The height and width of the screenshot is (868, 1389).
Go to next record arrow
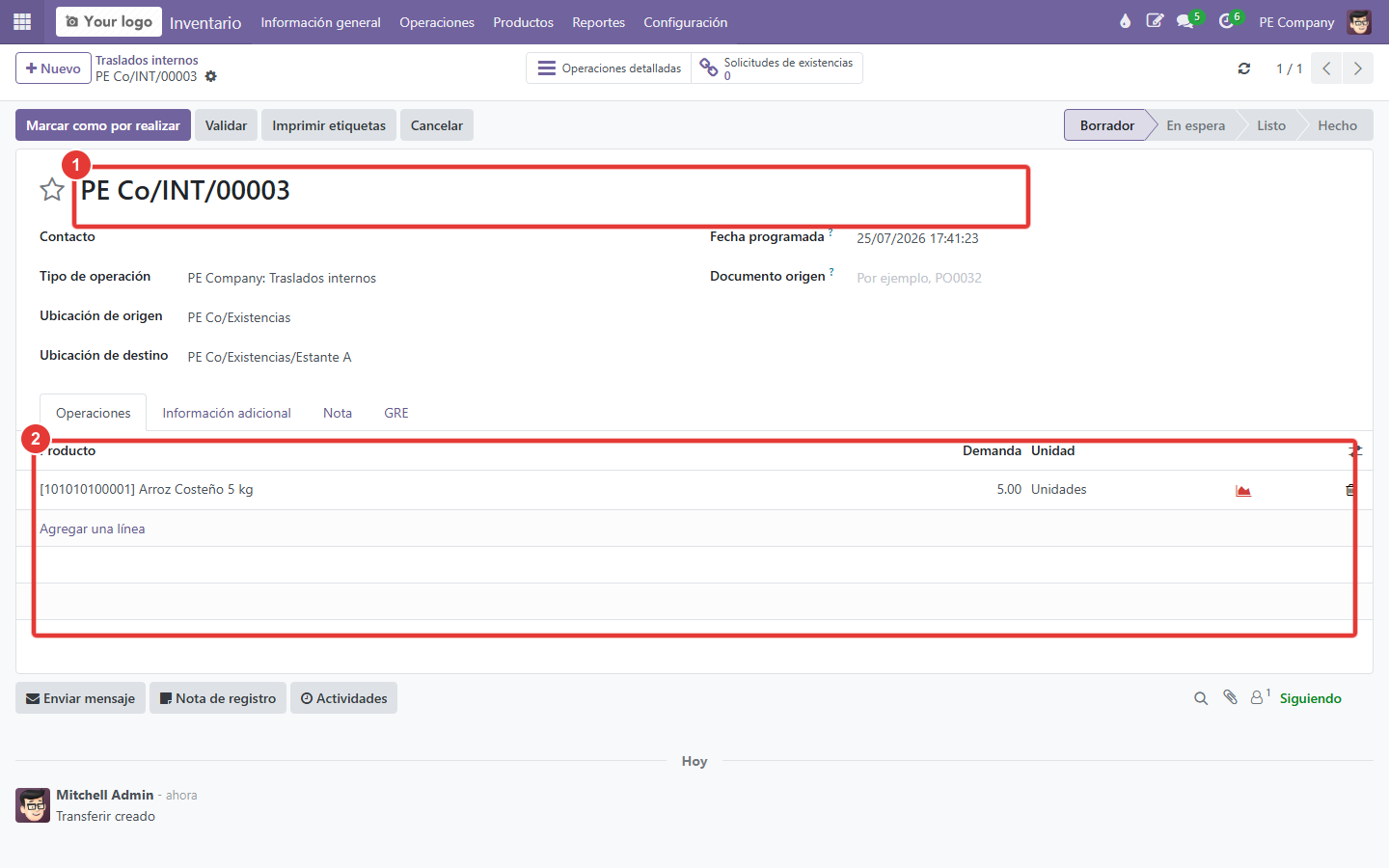[x=1358, y=68]
